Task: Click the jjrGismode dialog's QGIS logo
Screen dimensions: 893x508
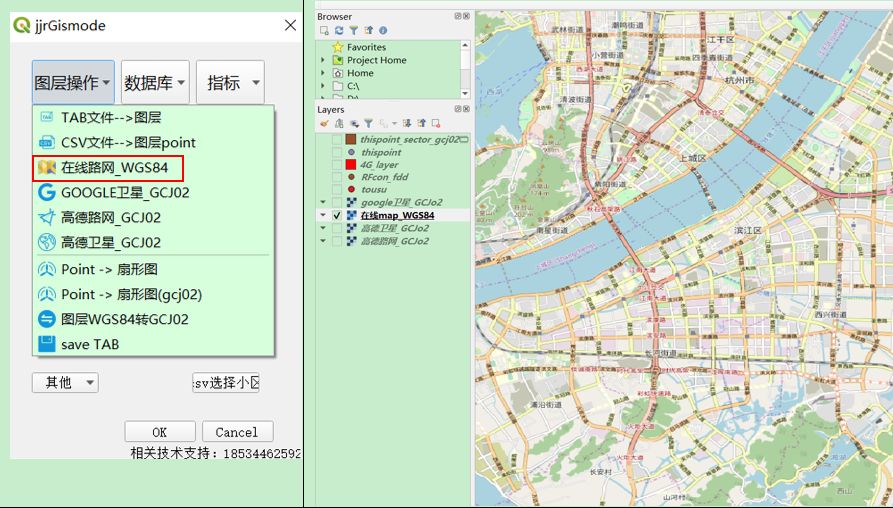Action: tap(22, 25)
